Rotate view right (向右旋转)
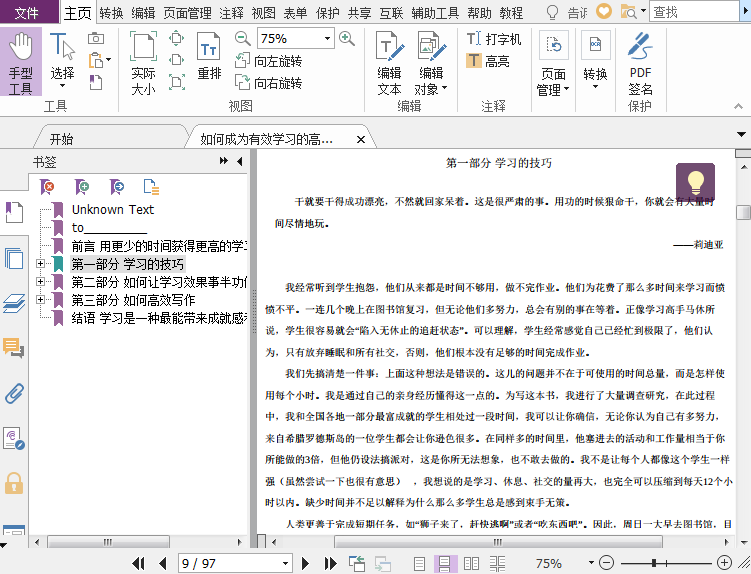Viewport: 751px width, 574px height. [269, 83]
